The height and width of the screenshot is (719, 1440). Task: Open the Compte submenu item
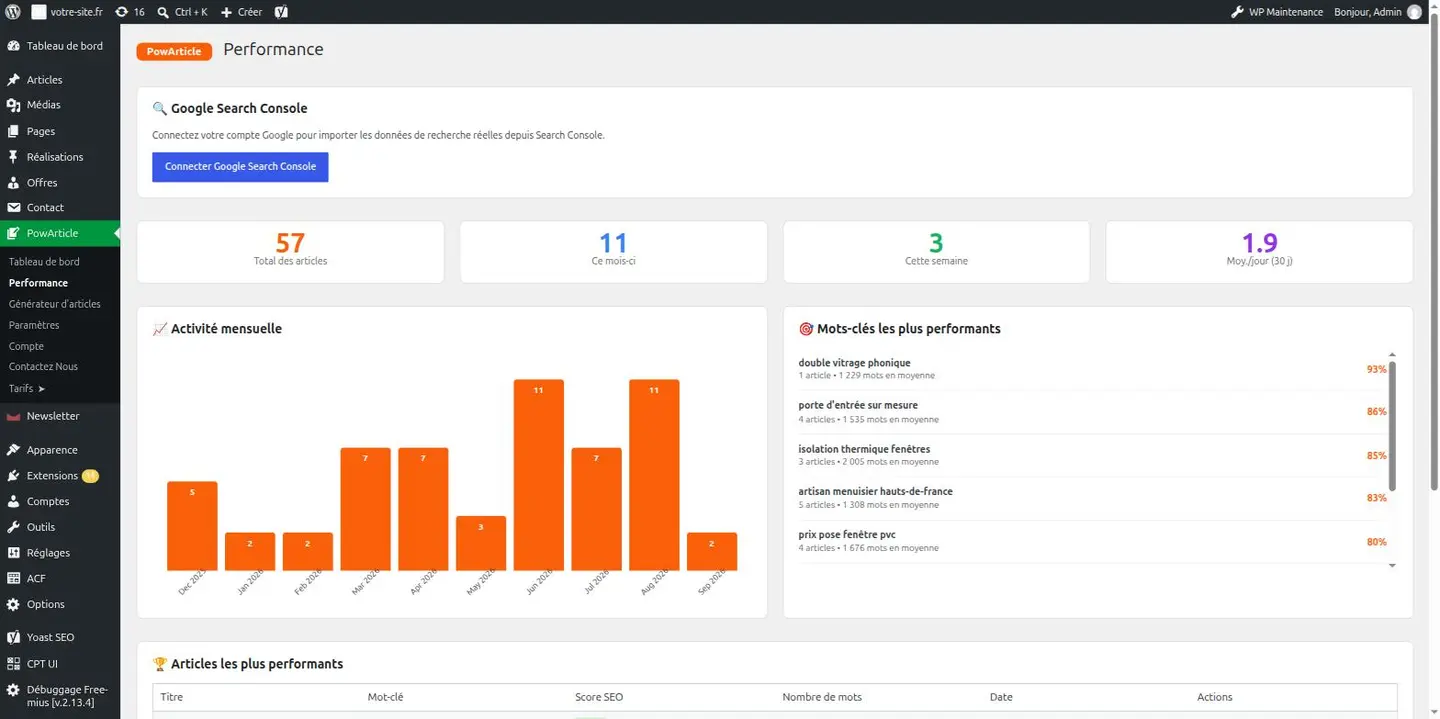26,346
